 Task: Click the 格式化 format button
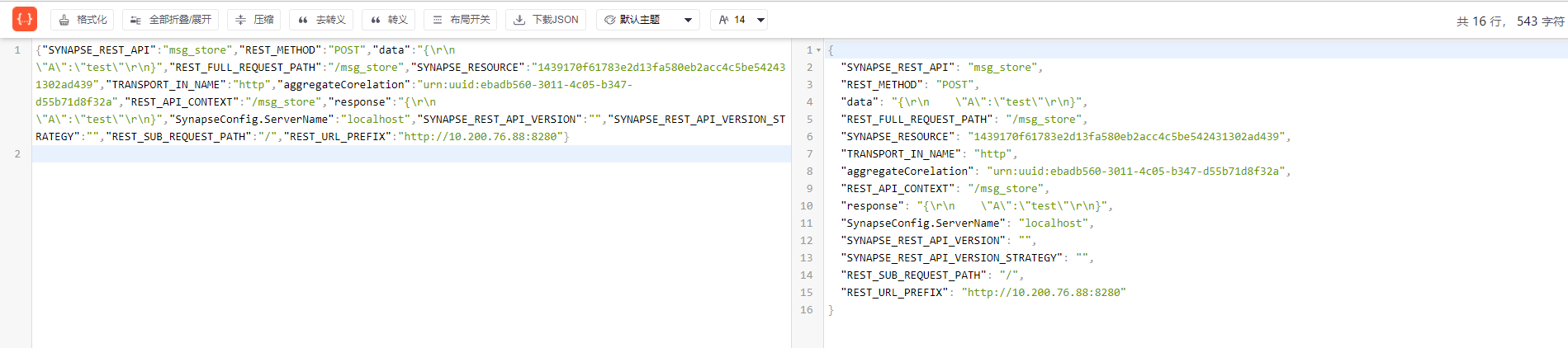coord(83,20)
